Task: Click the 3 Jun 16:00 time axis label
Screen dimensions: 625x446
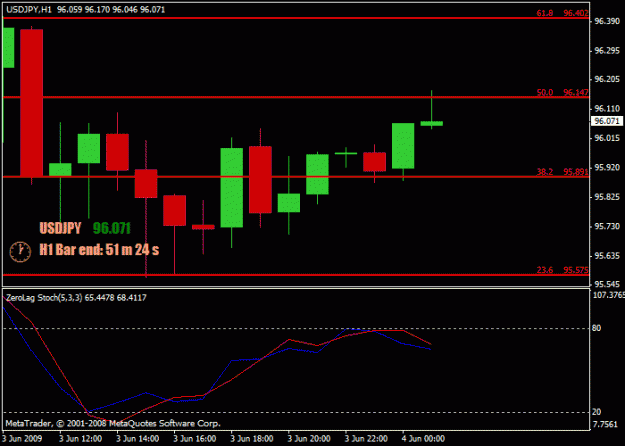Action: click(195, 439)
